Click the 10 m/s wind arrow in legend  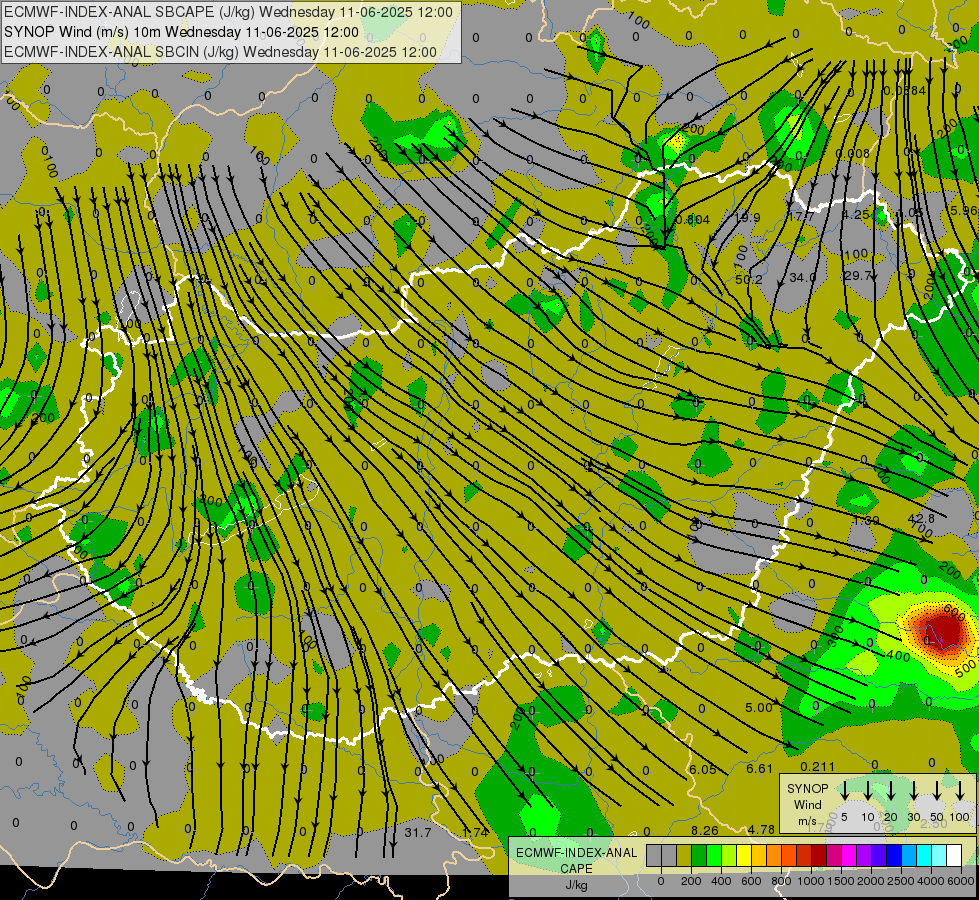867,791
